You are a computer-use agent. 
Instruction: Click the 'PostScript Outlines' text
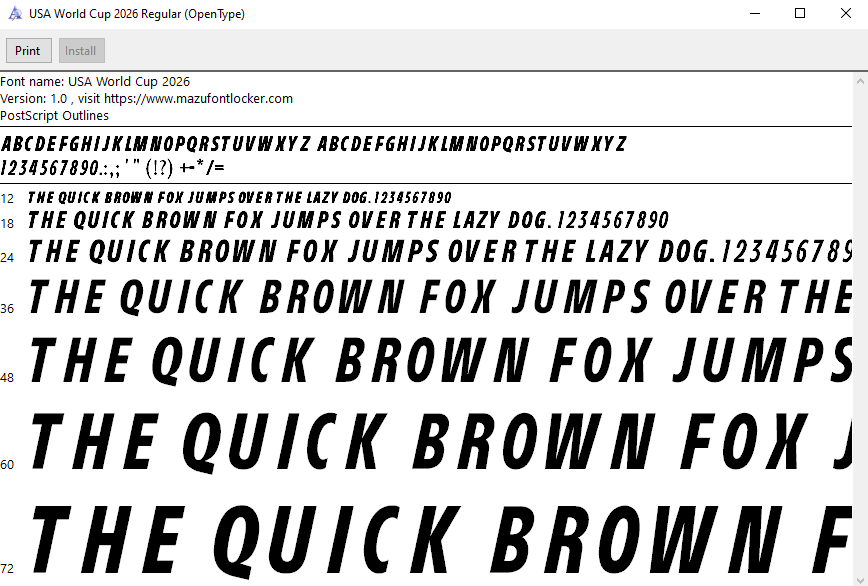tap(55, 116)
